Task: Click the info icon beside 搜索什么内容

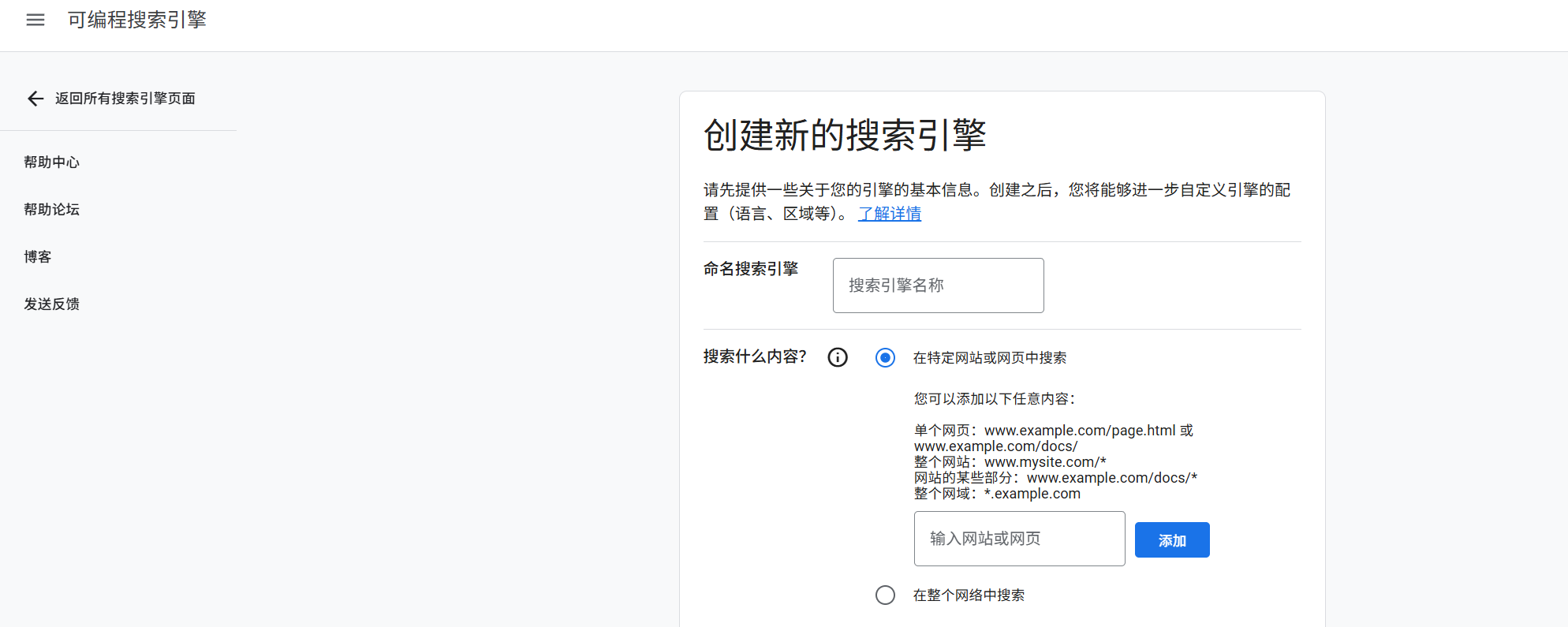Action: click(x=838, y=357)
